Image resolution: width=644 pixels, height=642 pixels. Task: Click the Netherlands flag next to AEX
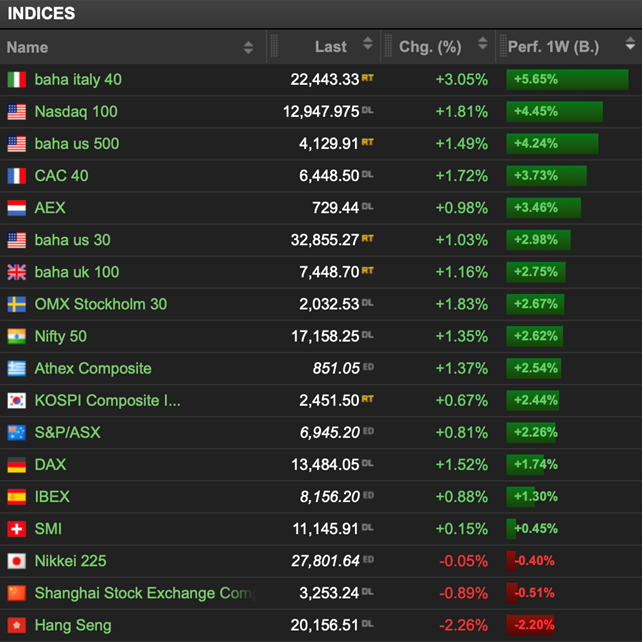16,208
